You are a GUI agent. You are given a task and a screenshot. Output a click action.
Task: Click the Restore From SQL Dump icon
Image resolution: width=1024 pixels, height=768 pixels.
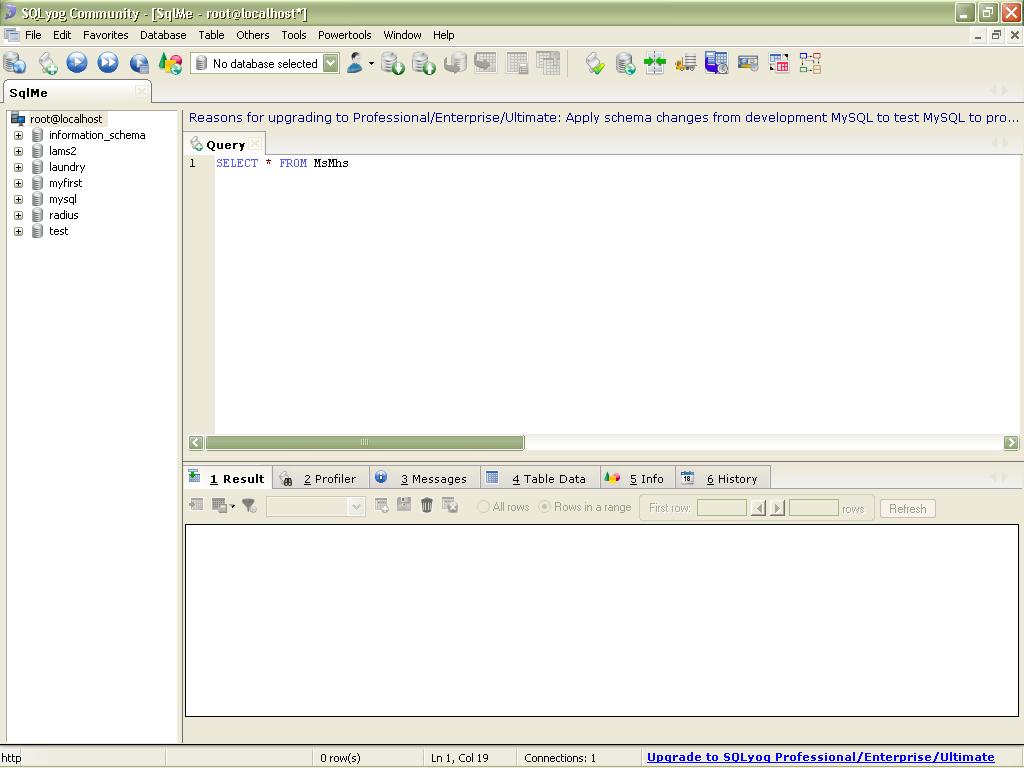click(455, 63)
